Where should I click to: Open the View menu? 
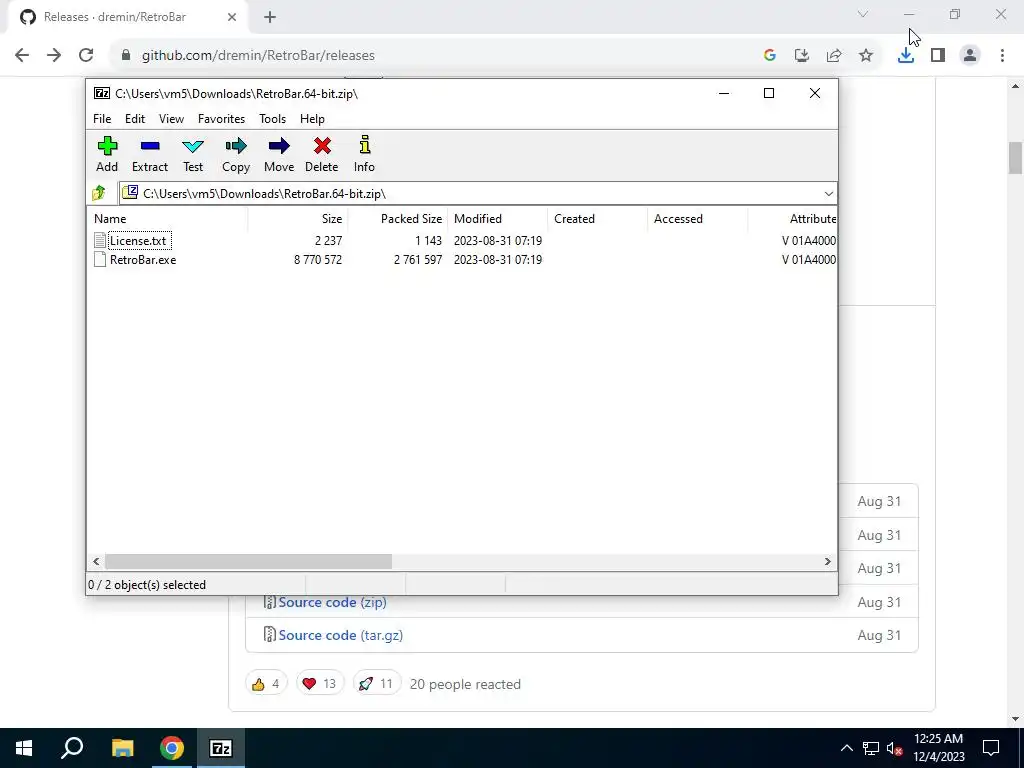pyautogui.click(x=171, y=119)
